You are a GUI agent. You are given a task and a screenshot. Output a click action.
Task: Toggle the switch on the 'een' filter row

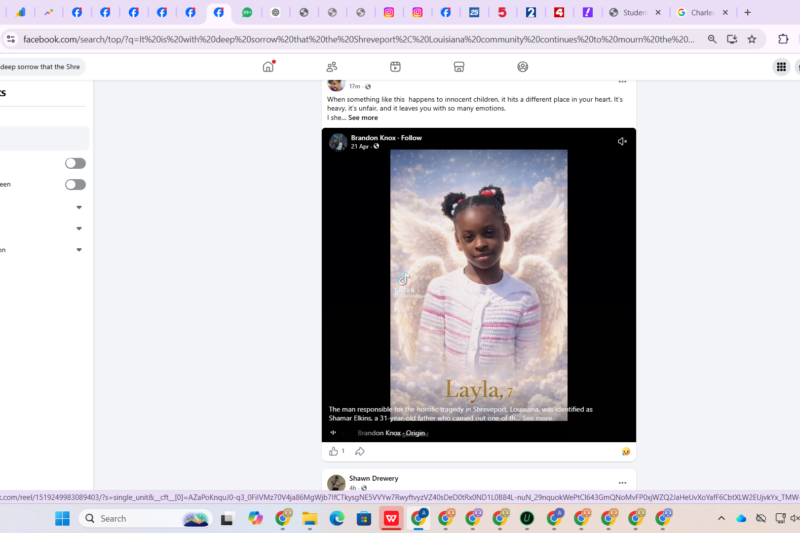coord(75,185)
